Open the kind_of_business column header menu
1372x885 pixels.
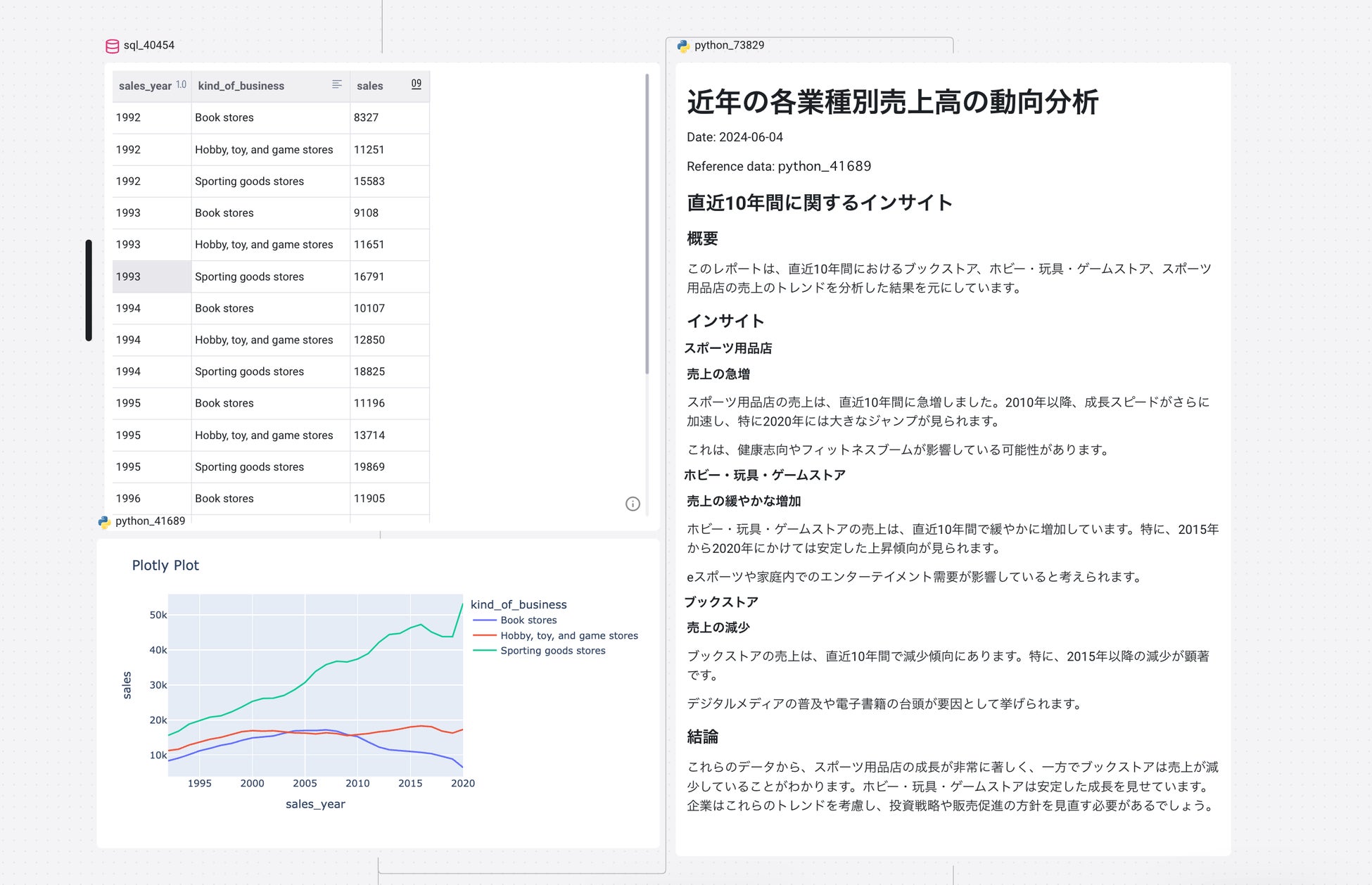coord(241,86)
